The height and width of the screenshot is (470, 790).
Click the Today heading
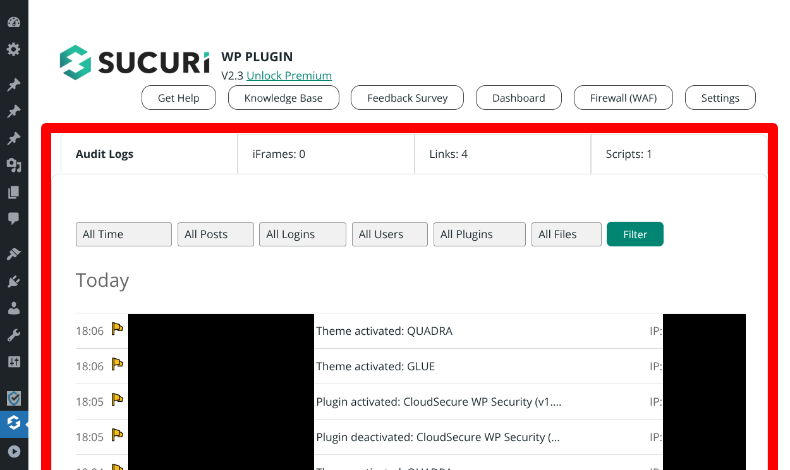[x=102, y=280]
